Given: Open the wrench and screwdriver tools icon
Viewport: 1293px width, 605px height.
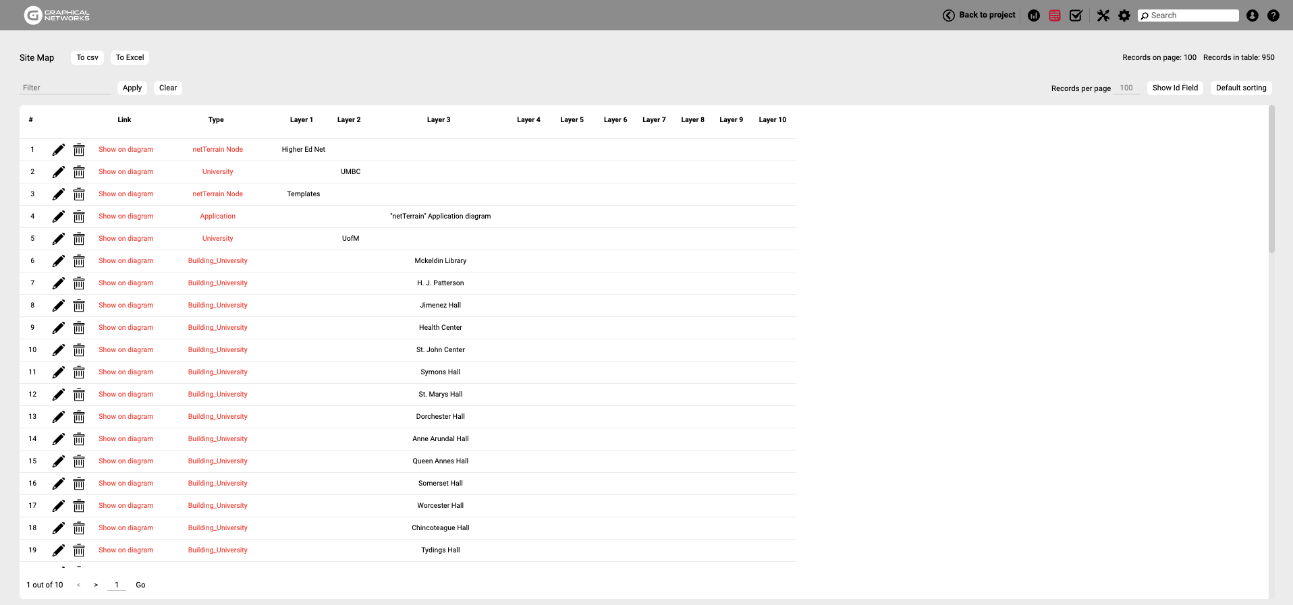Looking at the screenshot, I should coord(1103,15).
